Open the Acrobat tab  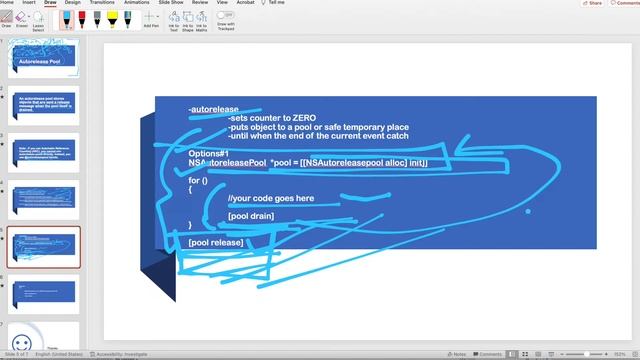point(246,2)
